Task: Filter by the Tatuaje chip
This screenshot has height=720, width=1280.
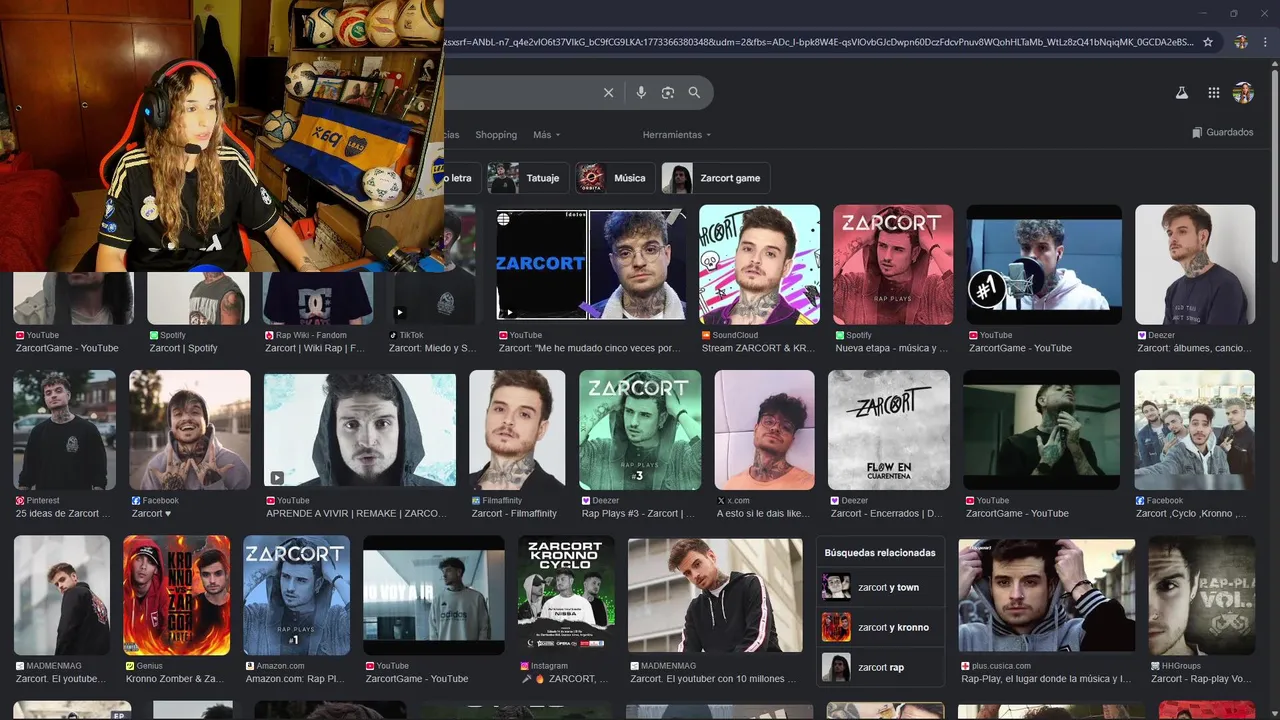Action: click(x=527, y=178)
